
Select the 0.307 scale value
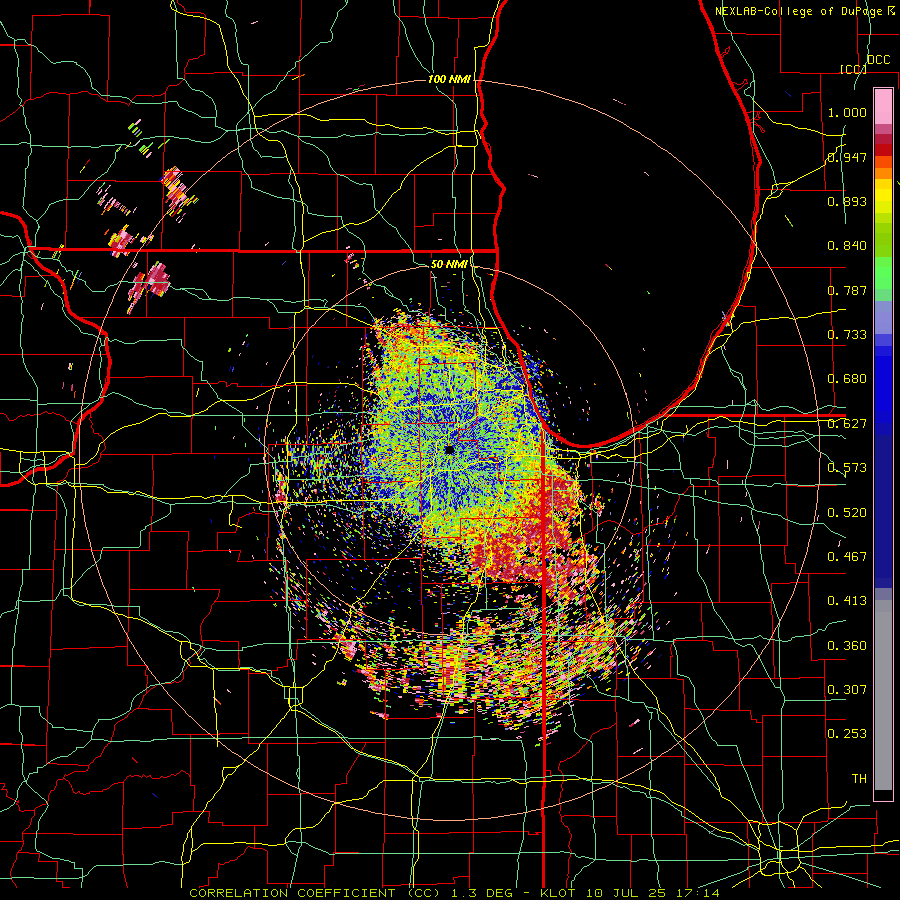[847, 690]
